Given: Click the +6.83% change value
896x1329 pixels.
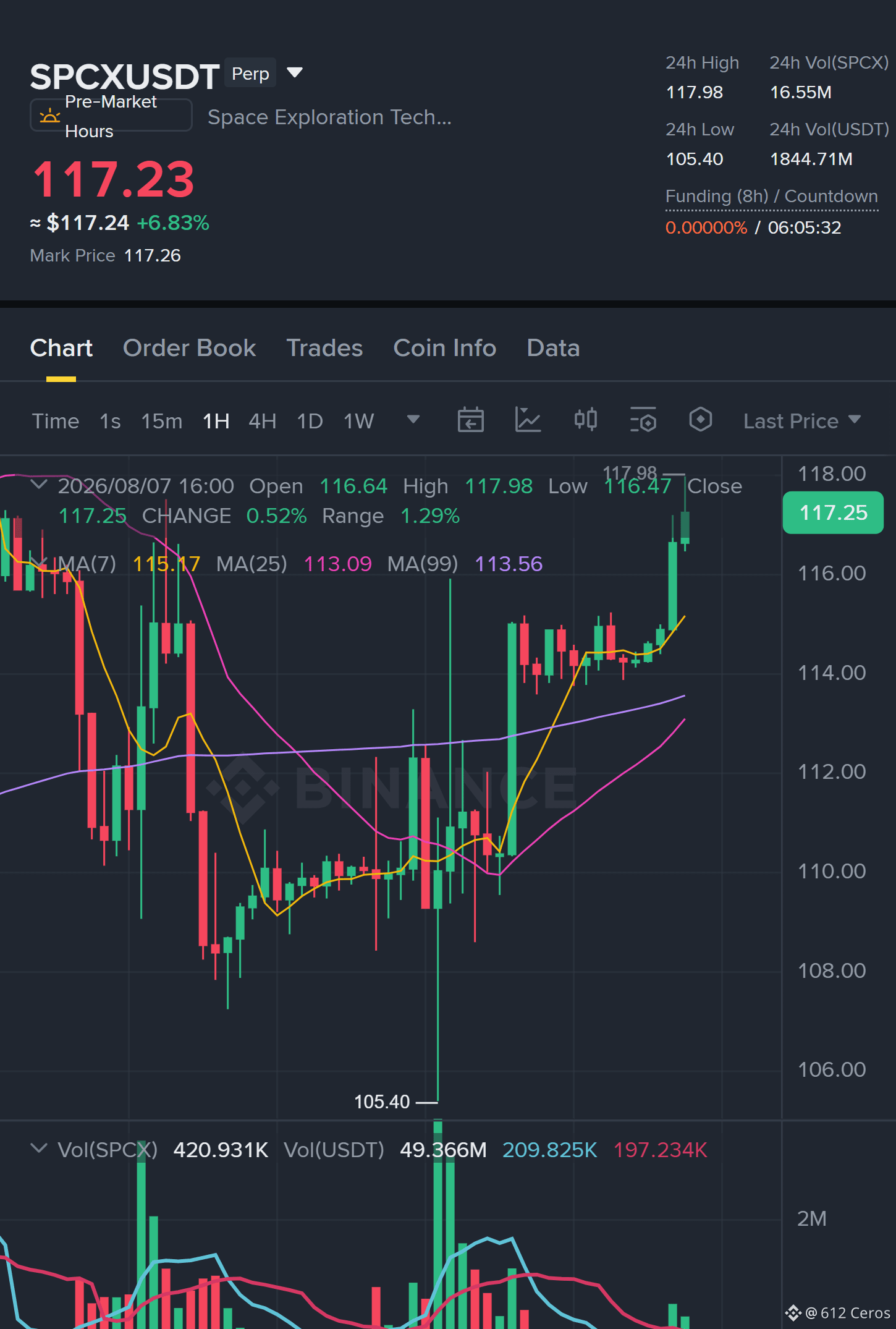Looking at the screenshot, I should 173,223.
